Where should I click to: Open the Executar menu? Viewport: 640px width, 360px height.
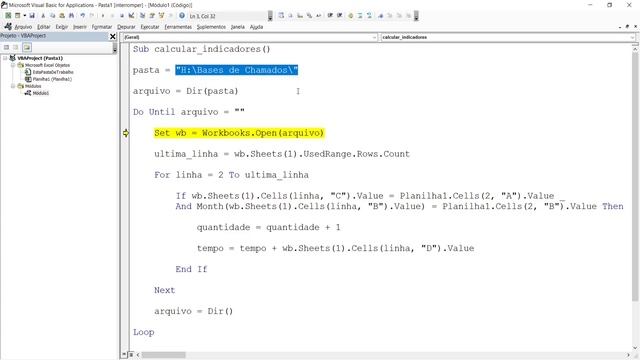[150, 27]
